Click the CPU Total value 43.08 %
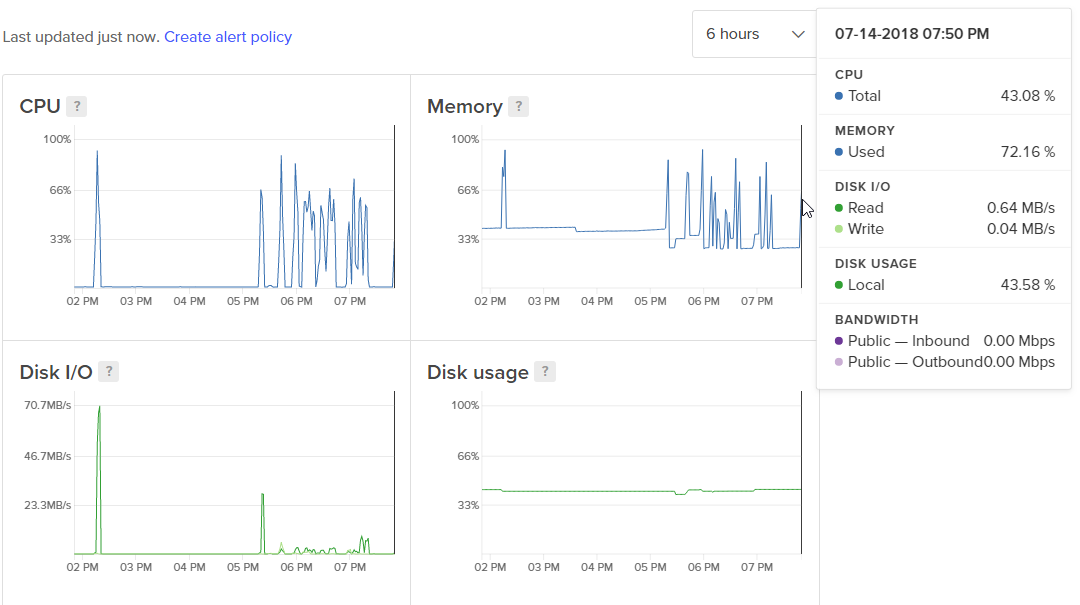 pyautogui.click(x=1028, y=96)
